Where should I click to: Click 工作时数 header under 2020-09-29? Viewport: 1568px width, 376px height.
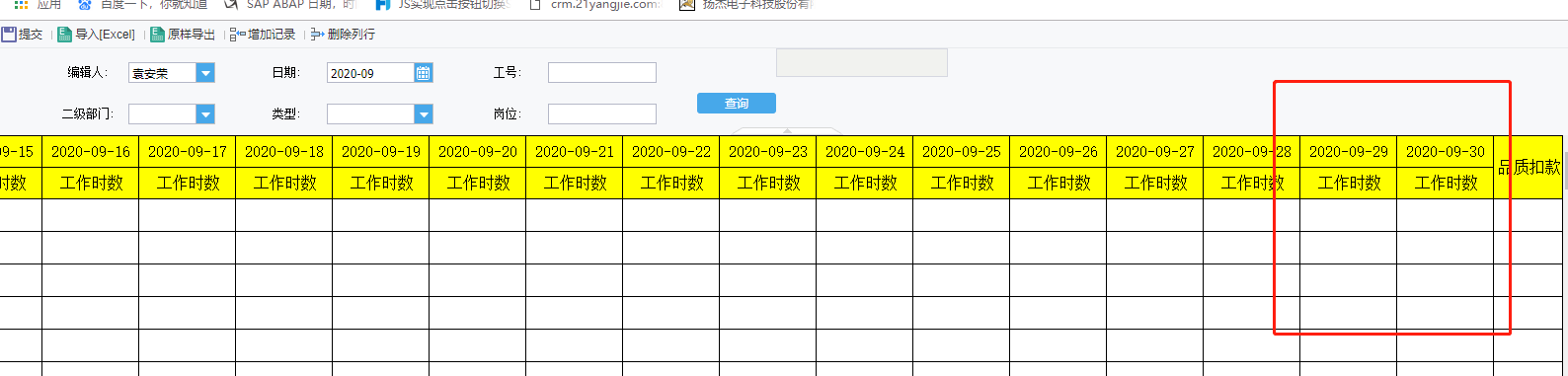(x=1349, y=184)
